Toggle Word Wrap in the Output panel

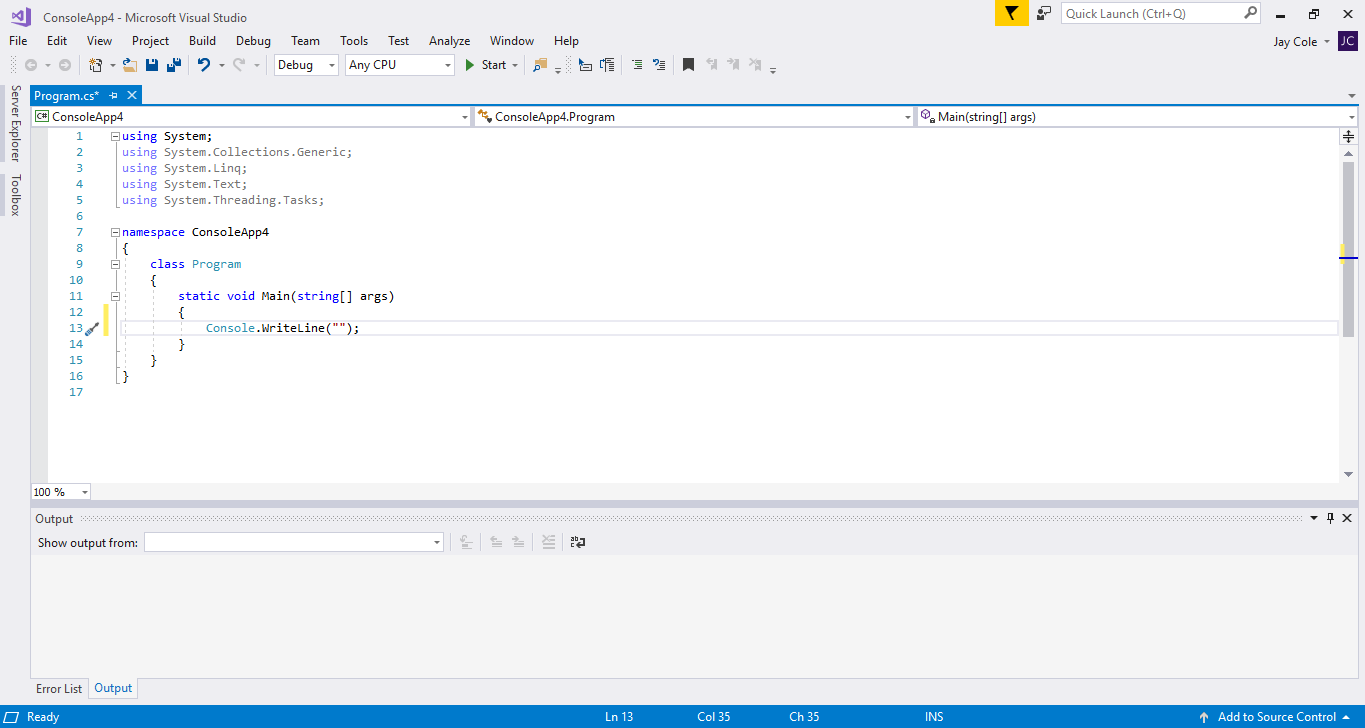[578, 542]
